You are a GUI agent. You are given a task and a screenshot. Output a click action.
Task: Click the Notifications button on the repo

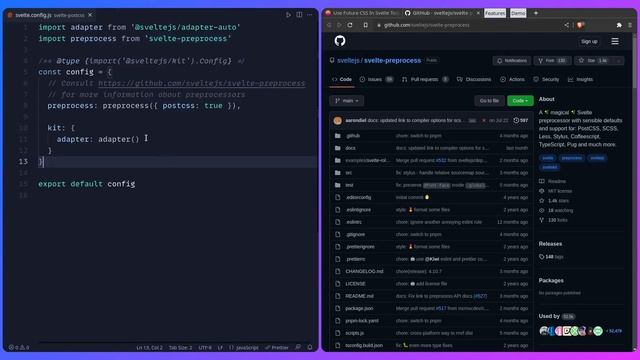click(512, 61)
